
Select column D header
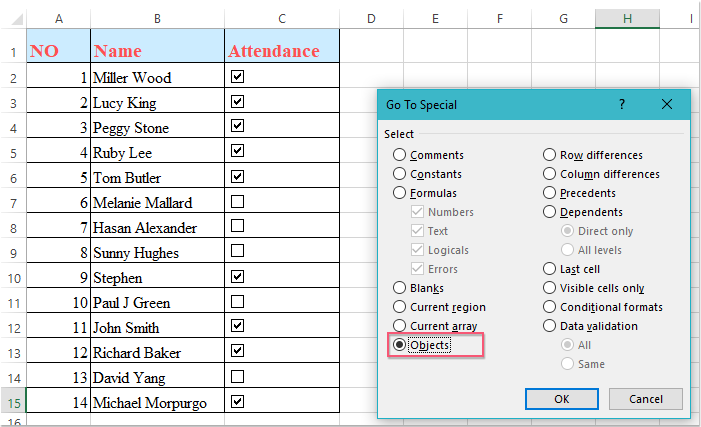coord(371,19)
